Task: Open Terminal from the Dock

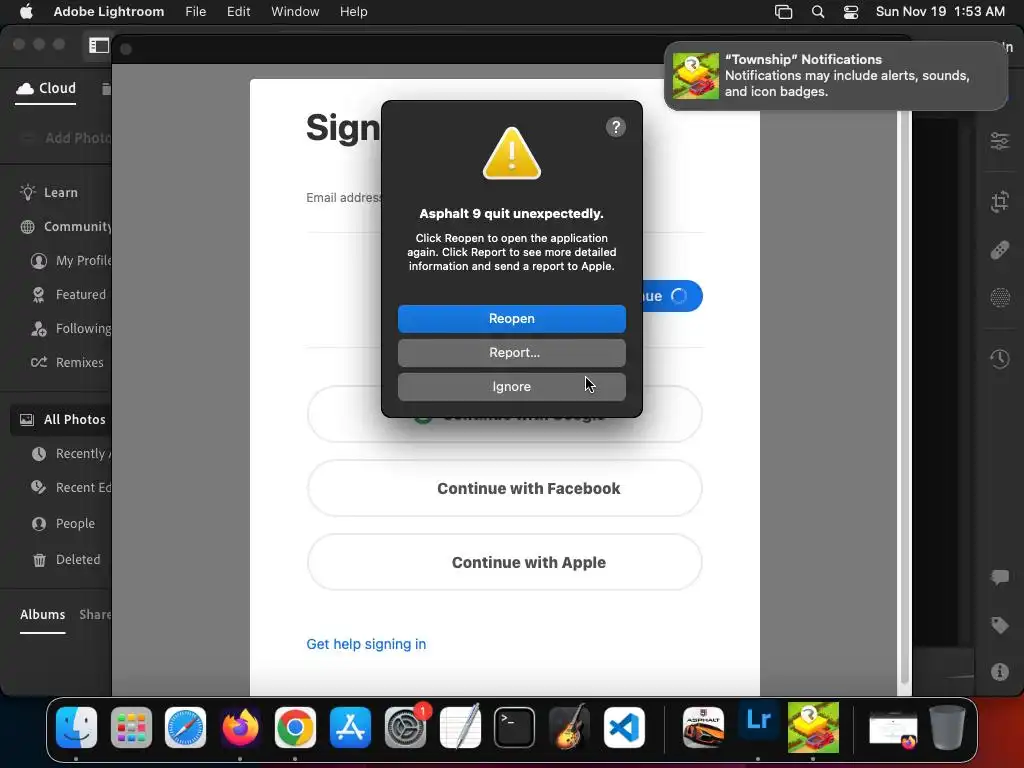Action: tap(514, 728)
